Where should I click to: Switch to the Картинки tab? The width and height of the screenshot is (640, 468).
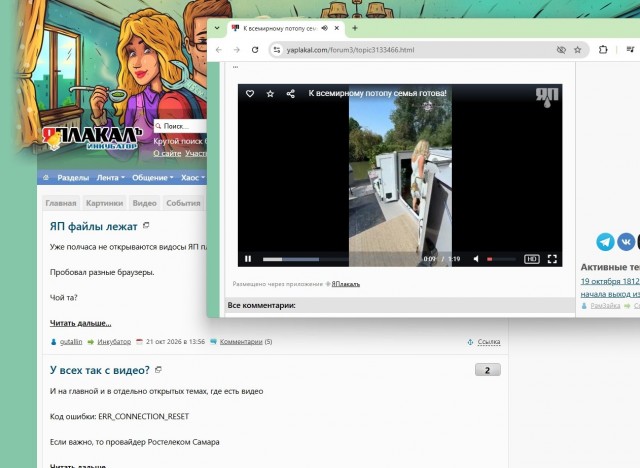(104, 203)
